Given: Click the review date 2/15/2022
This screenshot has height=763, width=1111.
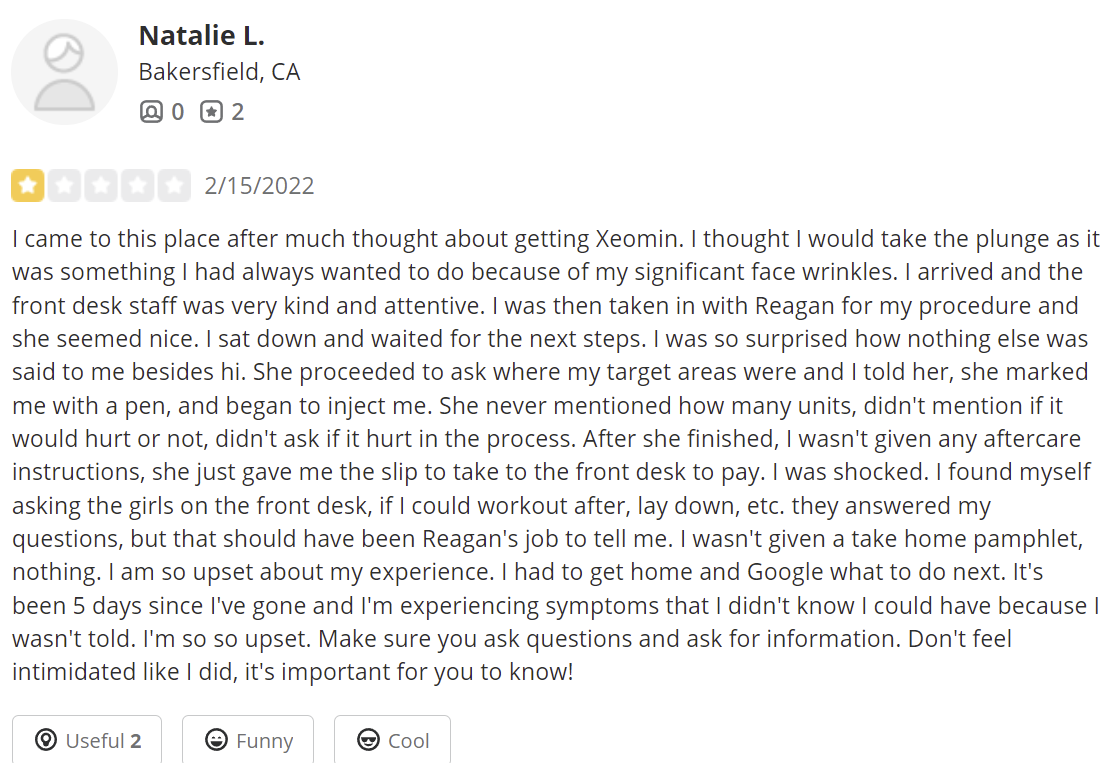Looking at the screenshot, I should (x=259, y=186).
